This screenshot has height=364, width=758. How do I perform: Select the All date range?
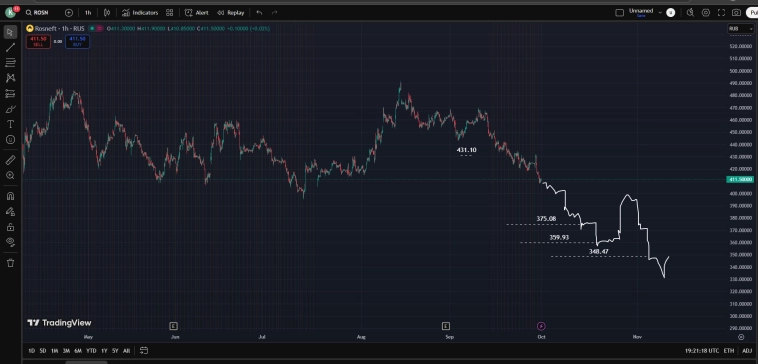[x=126, y=350]
